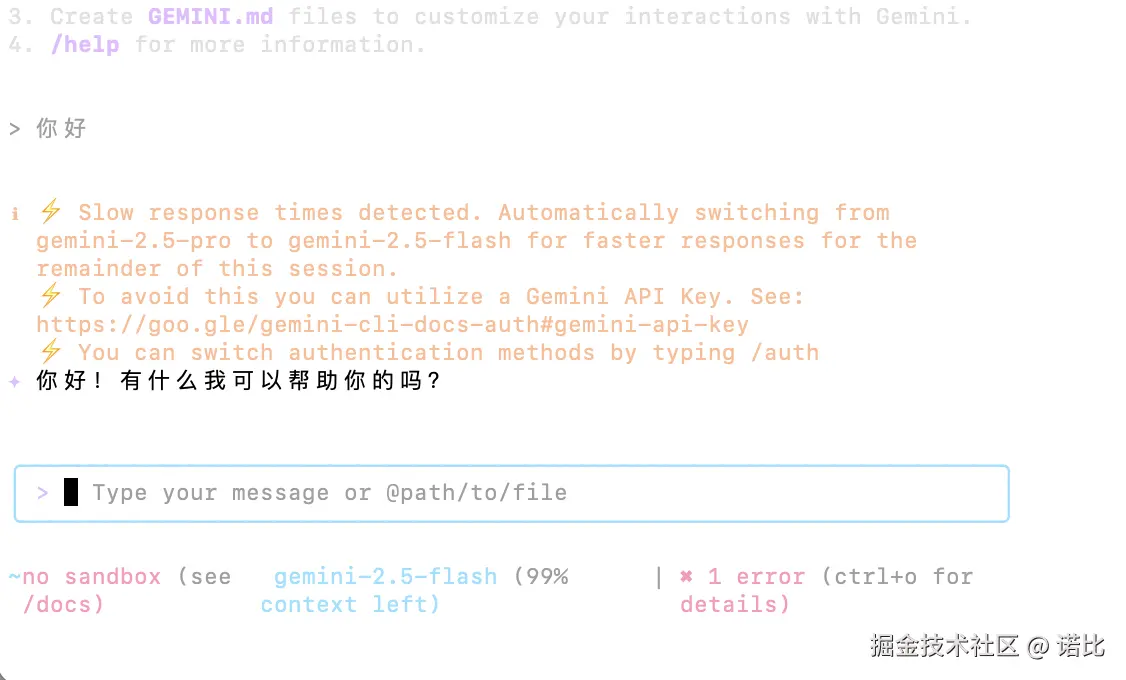Click lightning bolt before 'You can switch'

[x=51, y=352]
